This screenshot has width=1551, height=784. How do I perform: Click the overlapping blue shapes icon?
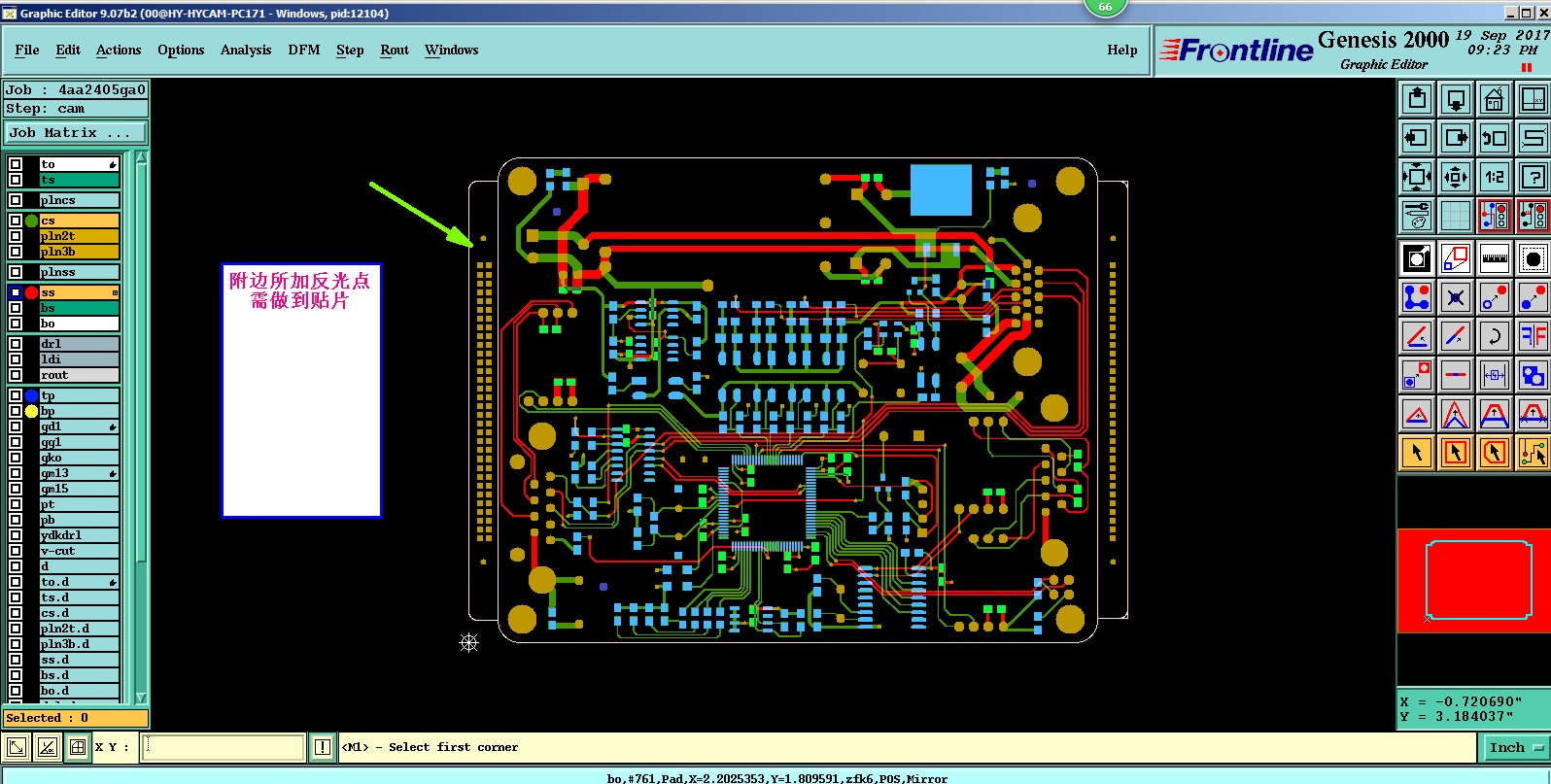click(1534, 375)
